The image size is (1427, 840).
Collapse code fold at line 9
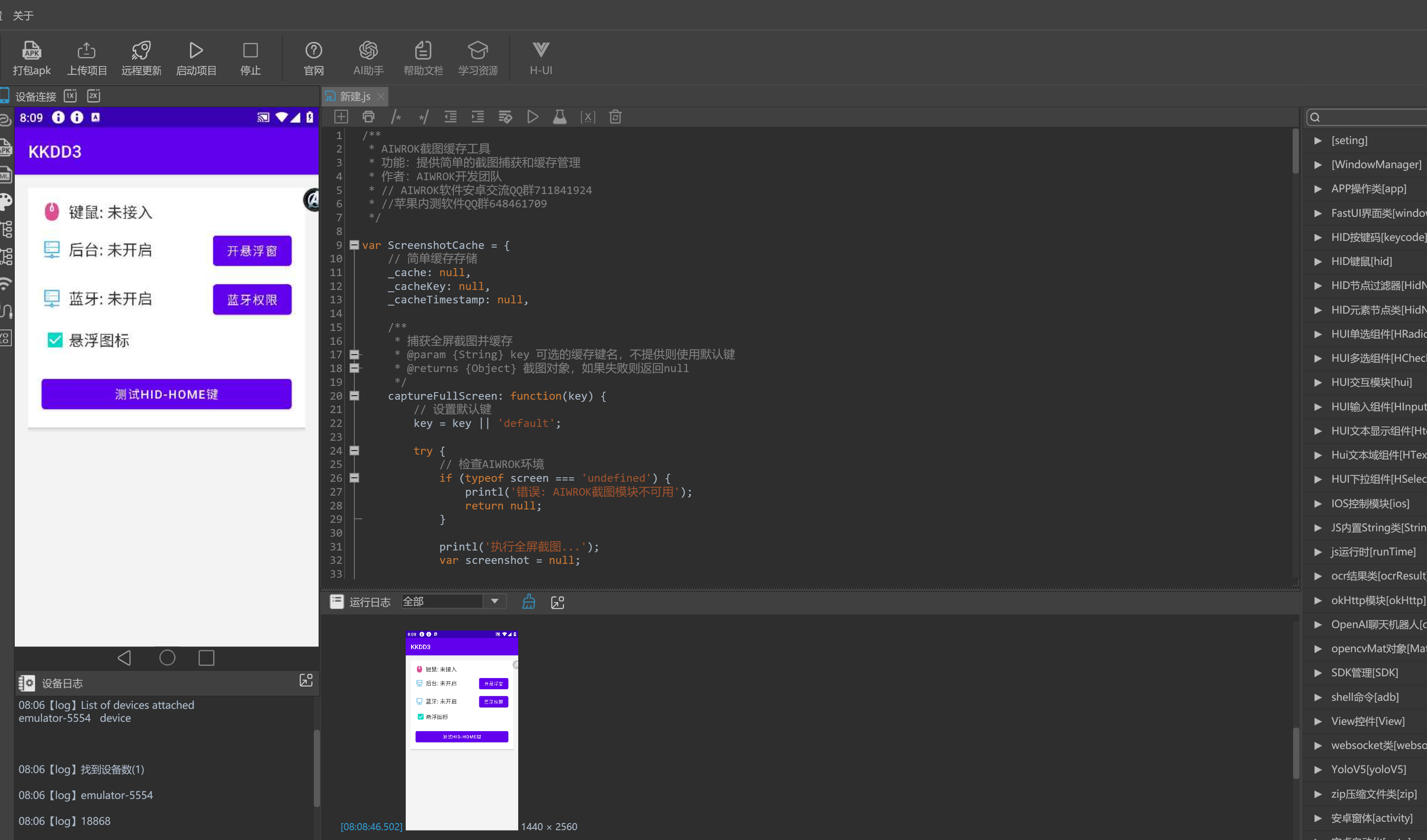pos(354,245)
